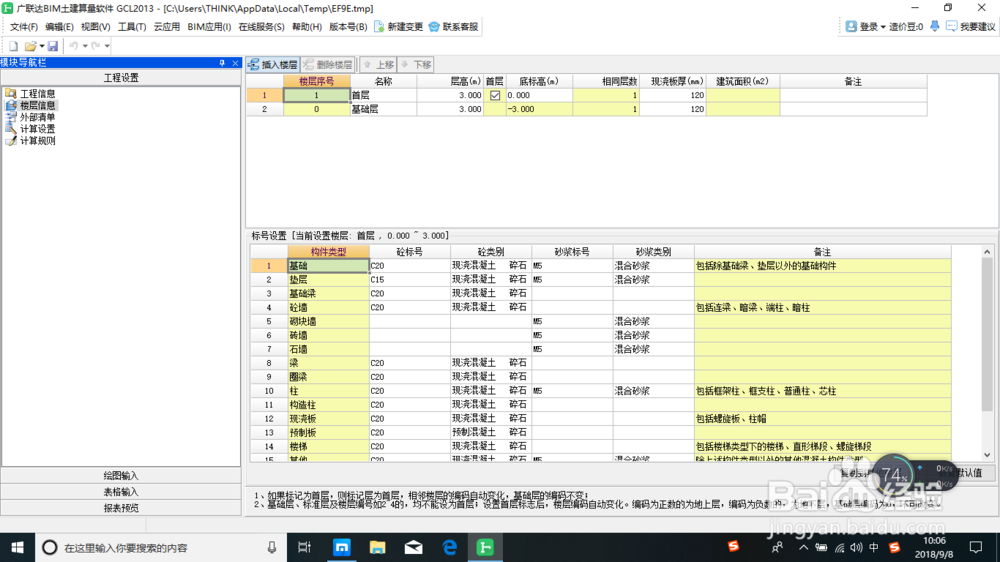Open the 编辑(E) menu
This screenshot has width=1000, height=562.
tap(59, 27)
